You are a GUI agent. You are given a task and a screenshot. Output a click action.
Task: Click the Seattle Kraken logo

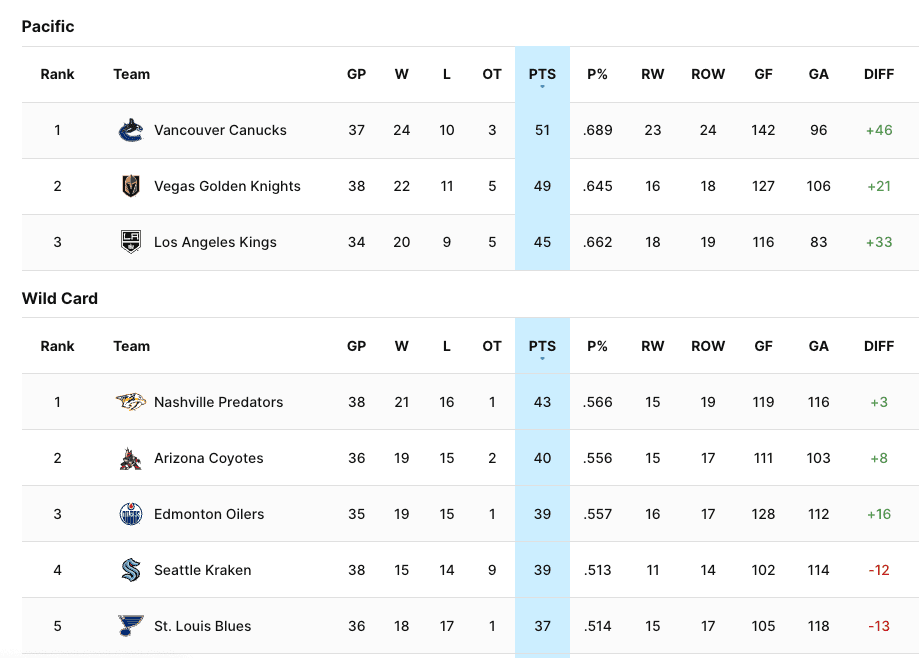pyautogui.click(x=131, y=570)
